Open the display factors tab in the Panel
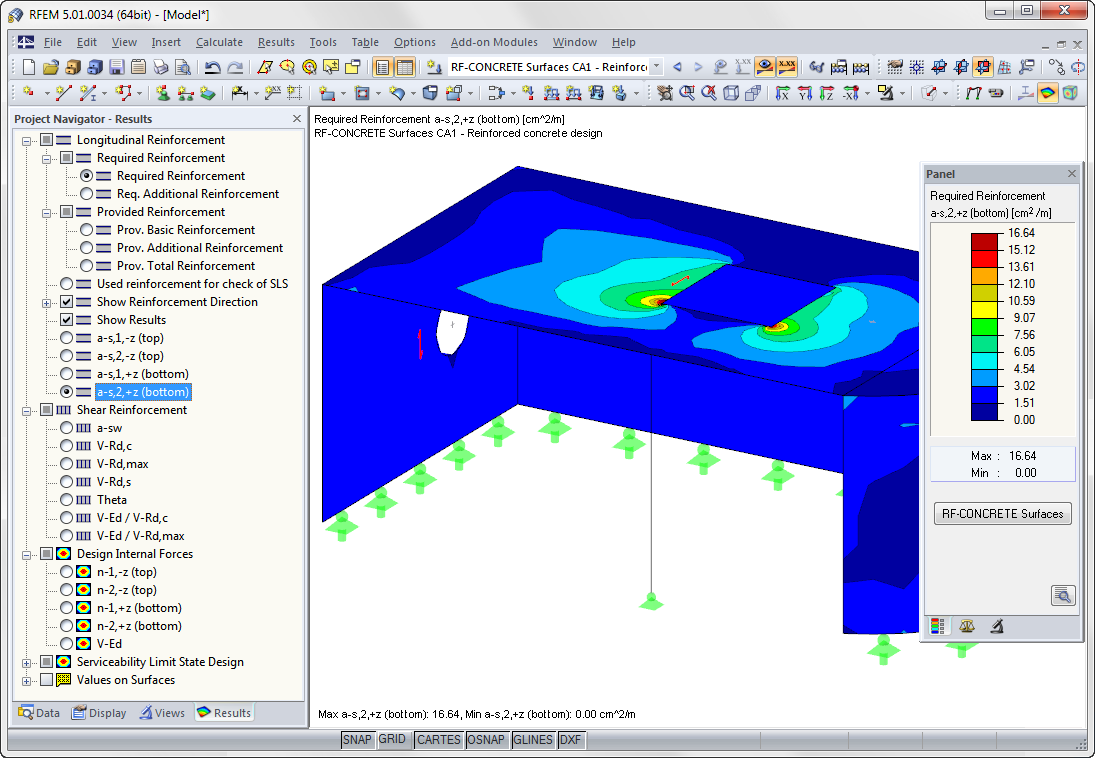Image resolution: width=1095 pixels, height=758 pixels. tap(965, 626)
